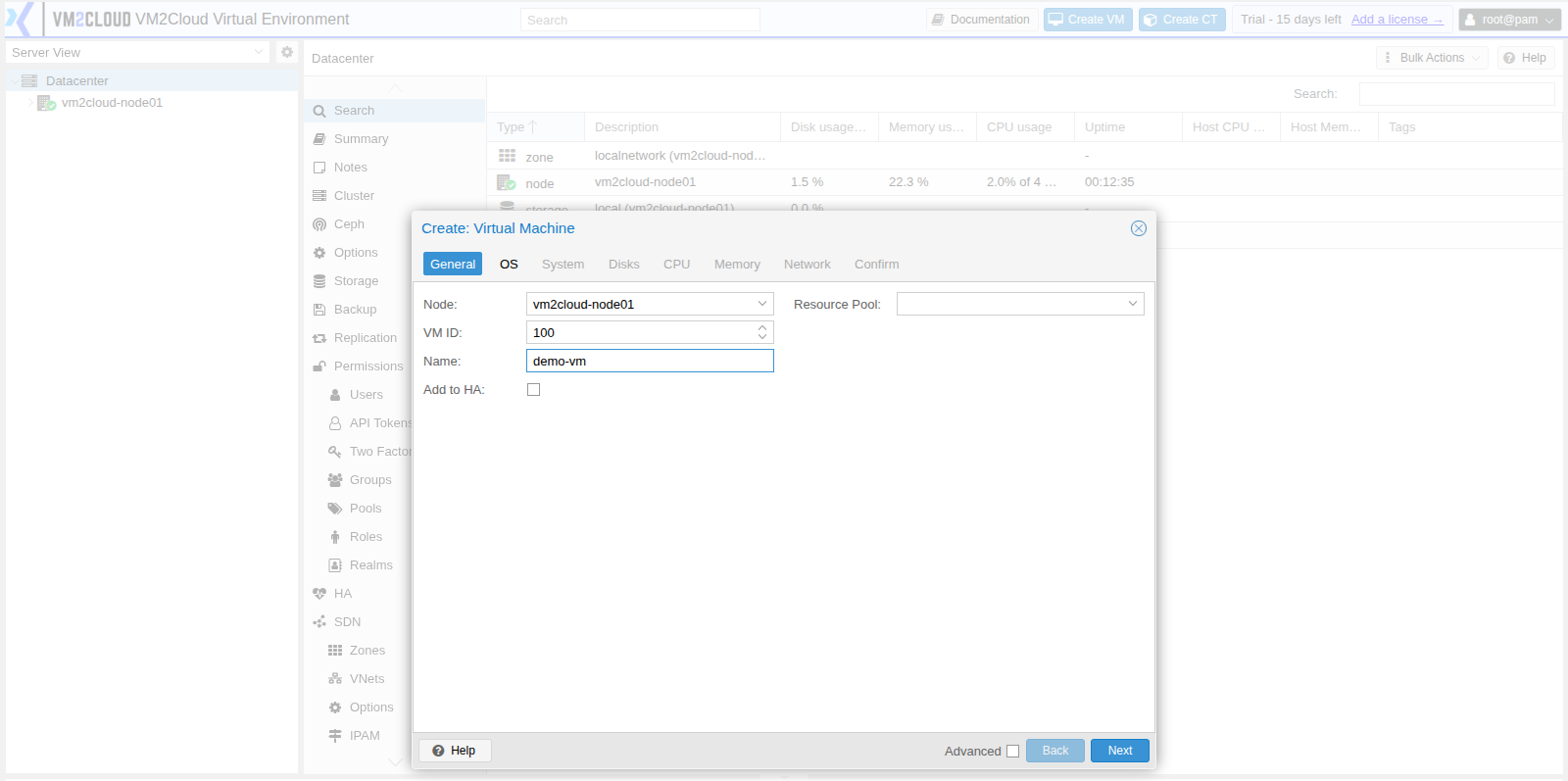
Task: Open Storage via its database icon
Action: 319,281
